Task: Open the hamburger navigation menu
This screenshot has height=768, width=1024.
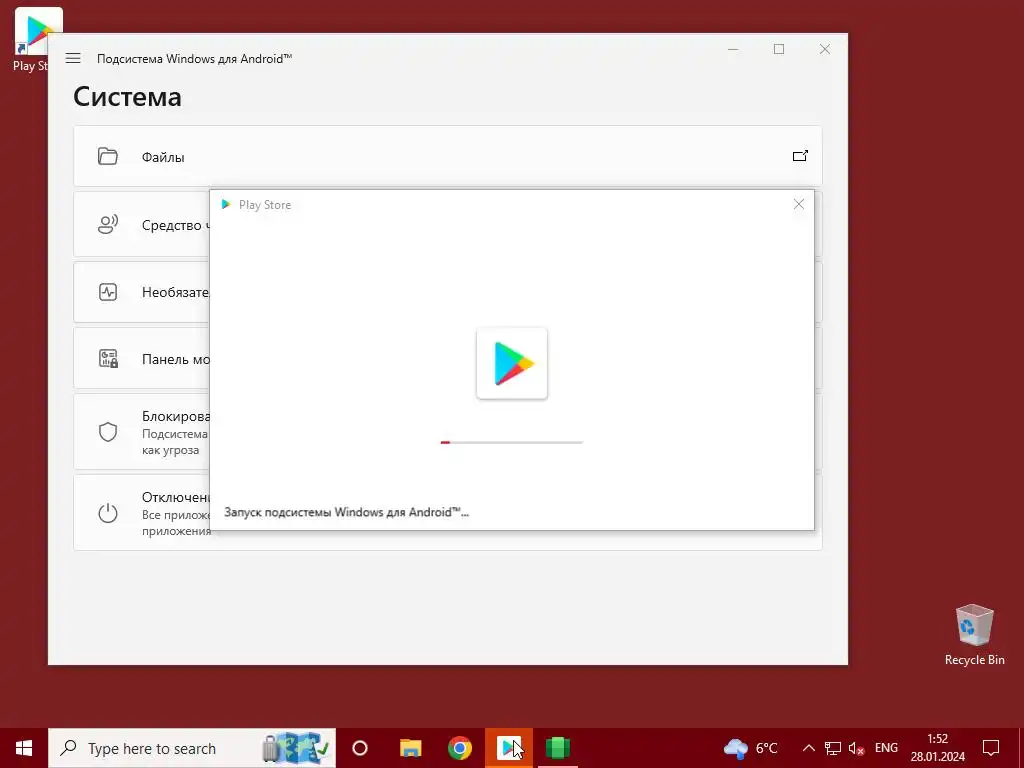Action: [x=73, y=58]
